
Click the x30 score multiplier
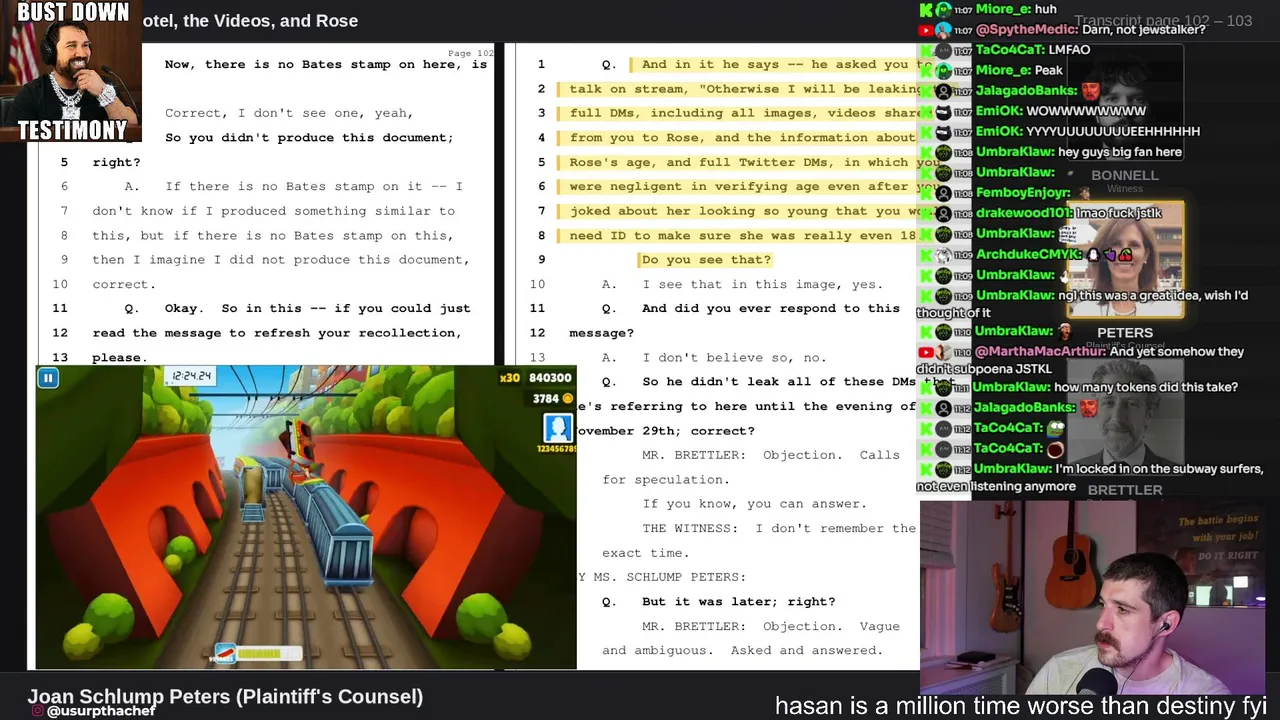point(510,378)
